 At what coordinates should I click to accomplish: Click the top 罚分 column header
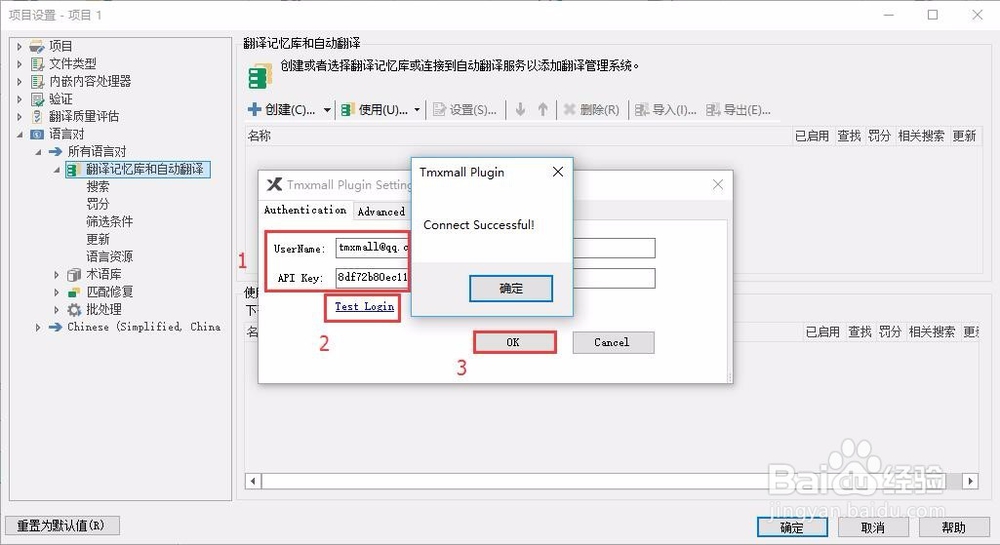(x=879, y=136)
